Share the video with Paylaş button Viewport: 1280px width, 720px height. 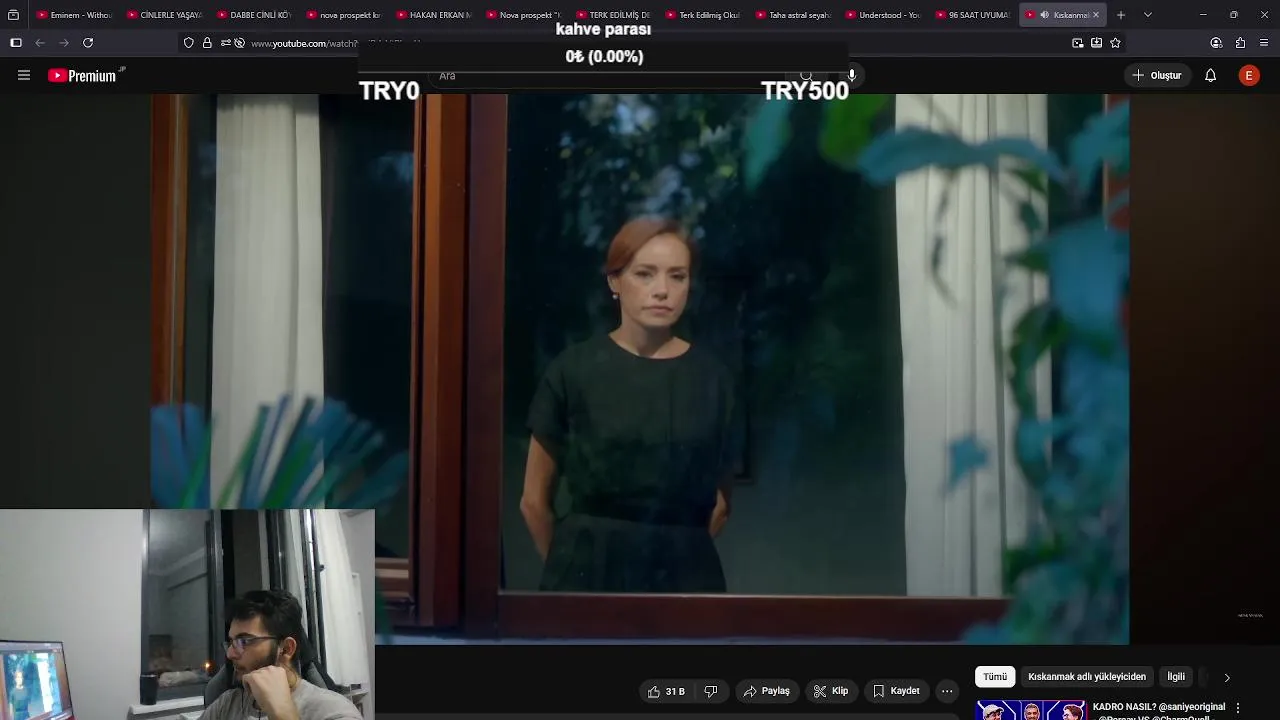[766, 691]
